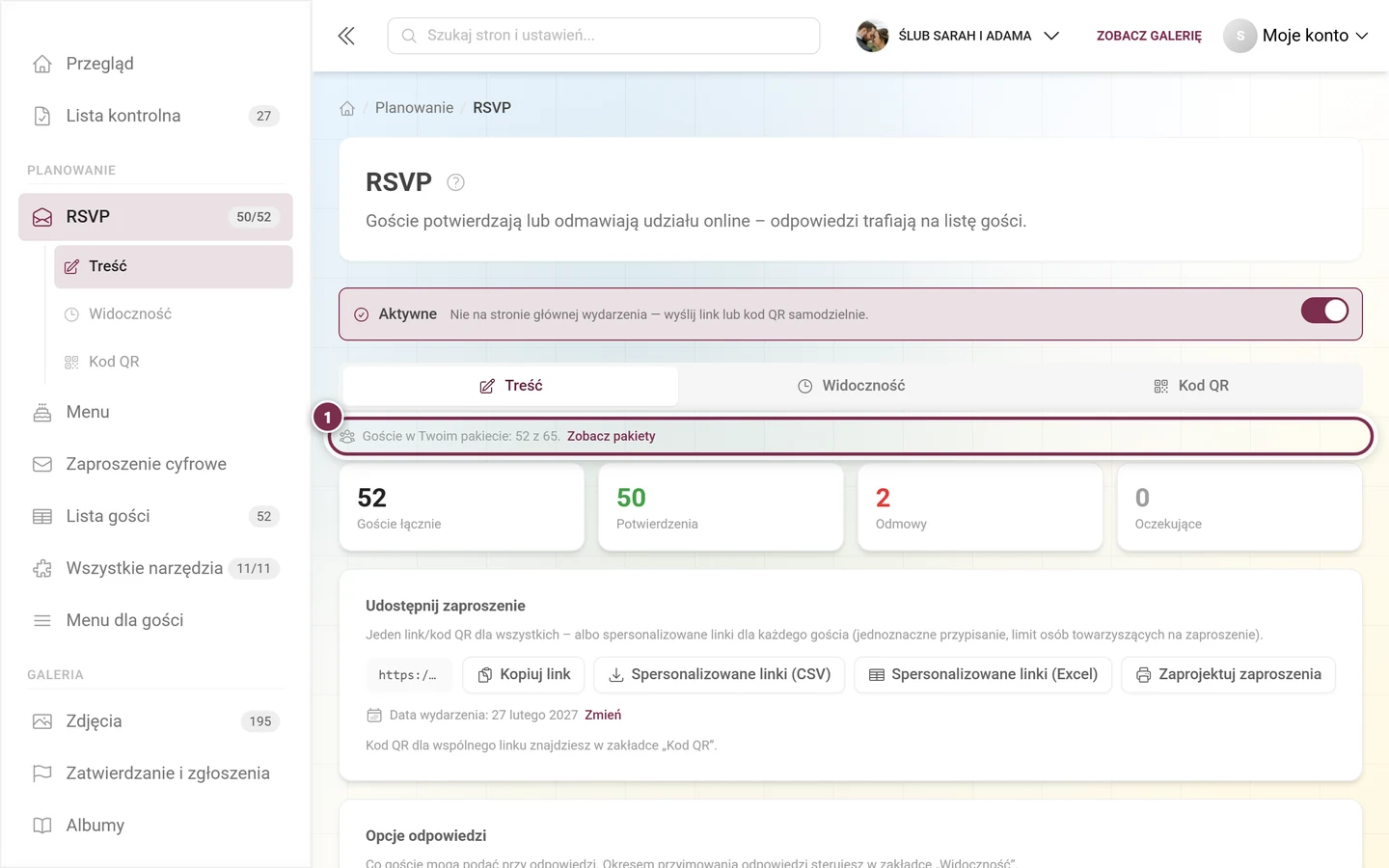Image resolution: width=1389 pixels, height=868 pixels.
Task: Click the 50 Potwierdzenia stat card
Action: [721, 507]
